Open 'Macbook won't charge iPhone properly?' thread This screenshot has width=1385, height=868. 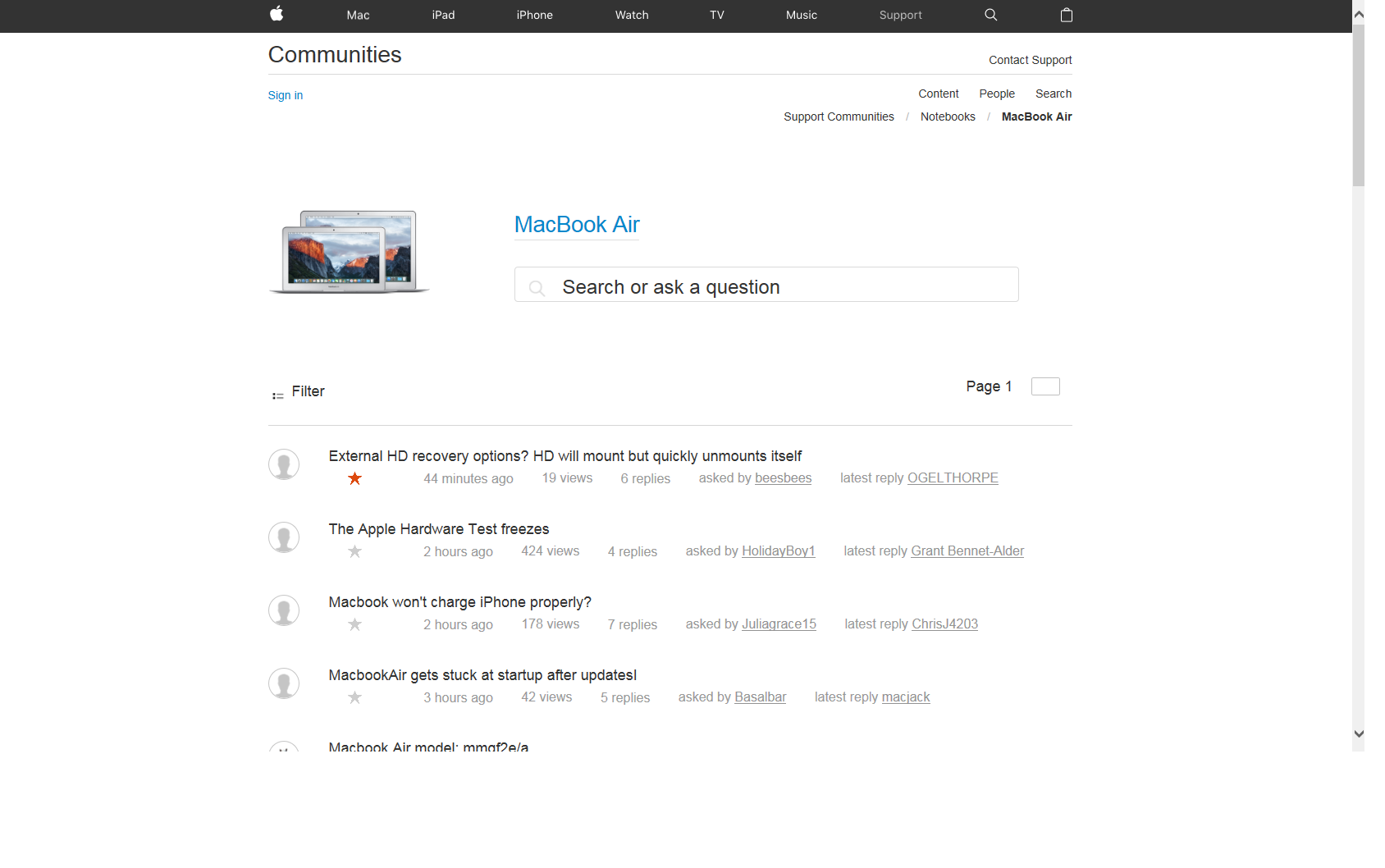pos(460,602)
